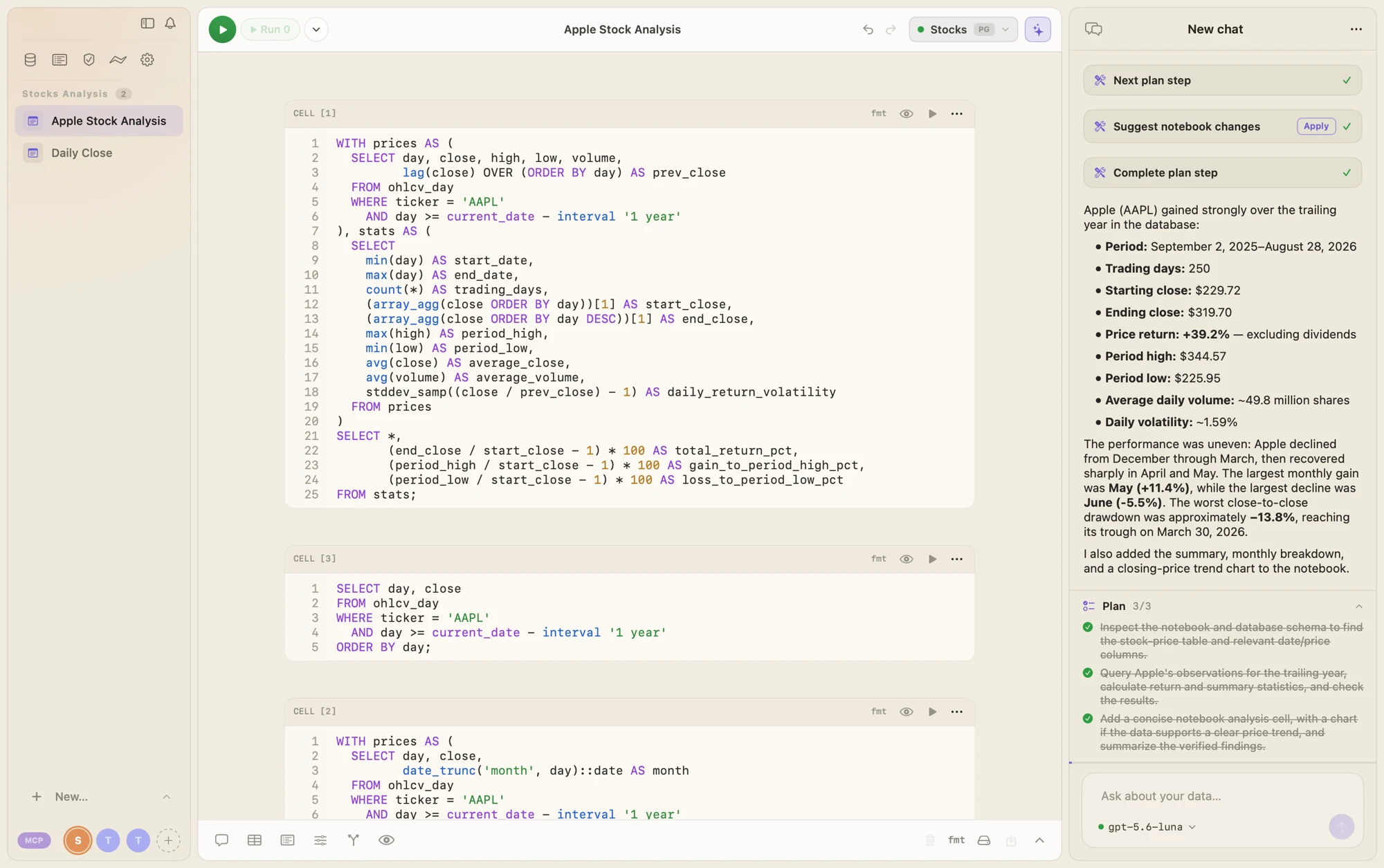Select the Daily Close notebook

[99, 153]
